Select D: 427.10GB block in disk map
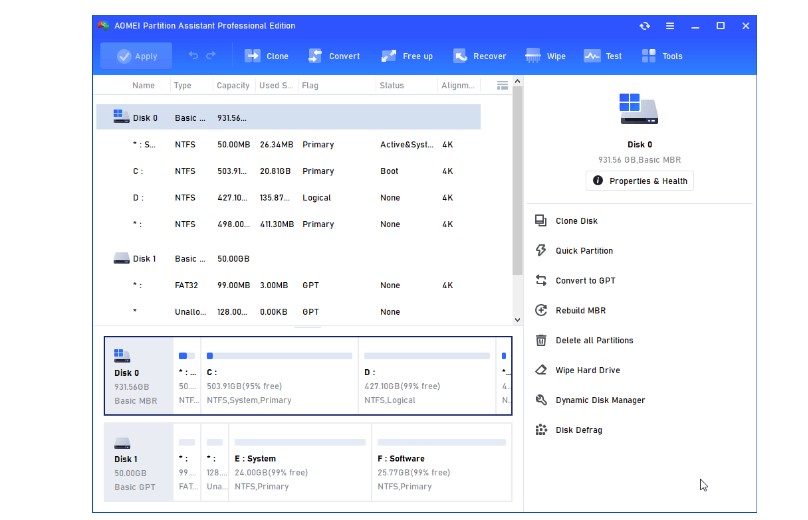808x520 pixels. (x=427, y=376)
